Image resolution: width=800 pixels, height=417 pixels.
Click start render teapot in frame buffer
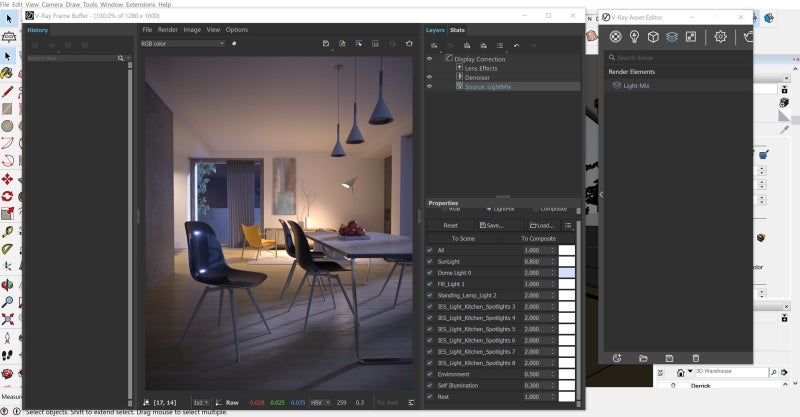[x=409, y=44]
